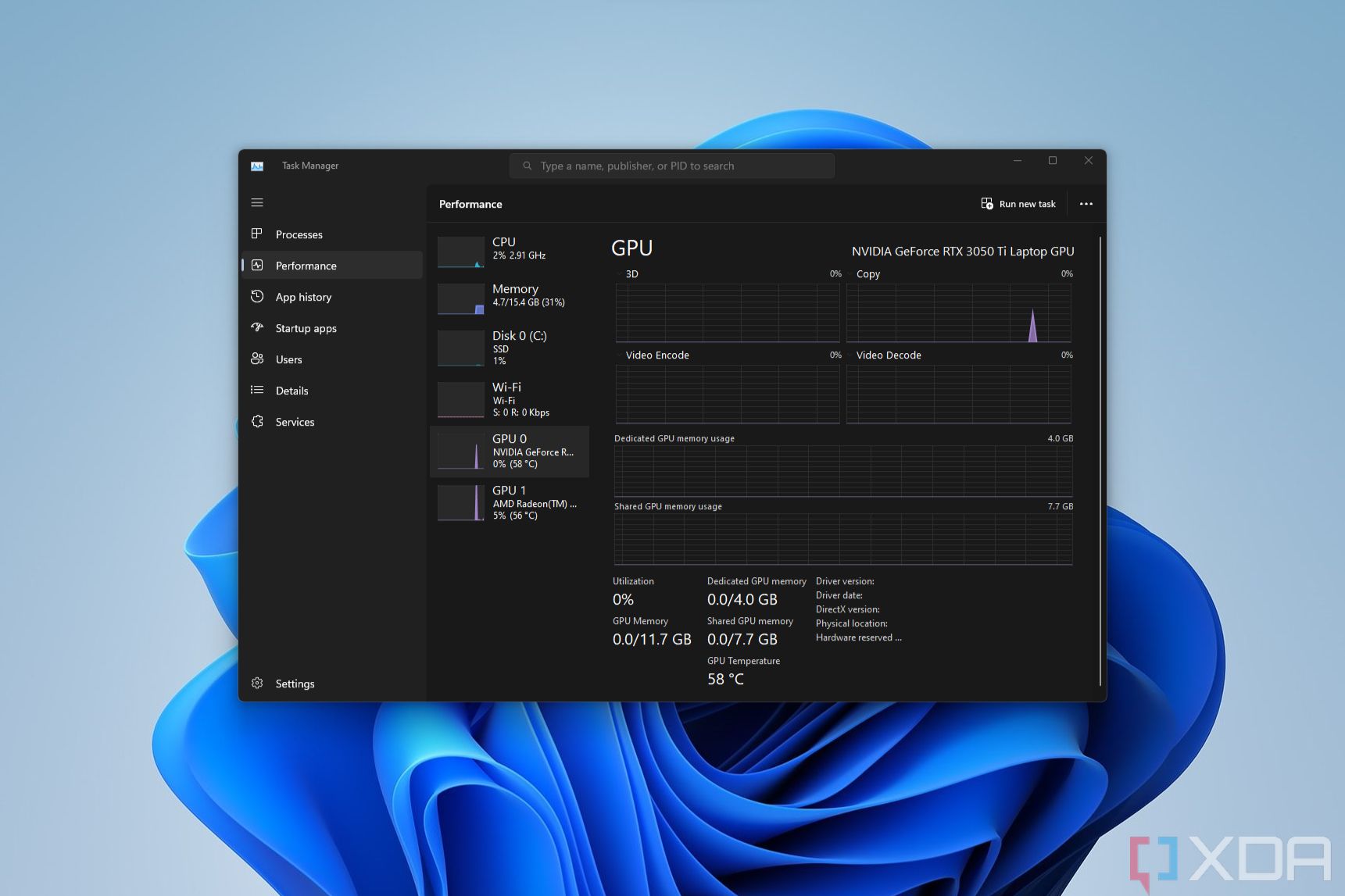
Task: Click the Details list icon
Action: click(x=256, y=390)
